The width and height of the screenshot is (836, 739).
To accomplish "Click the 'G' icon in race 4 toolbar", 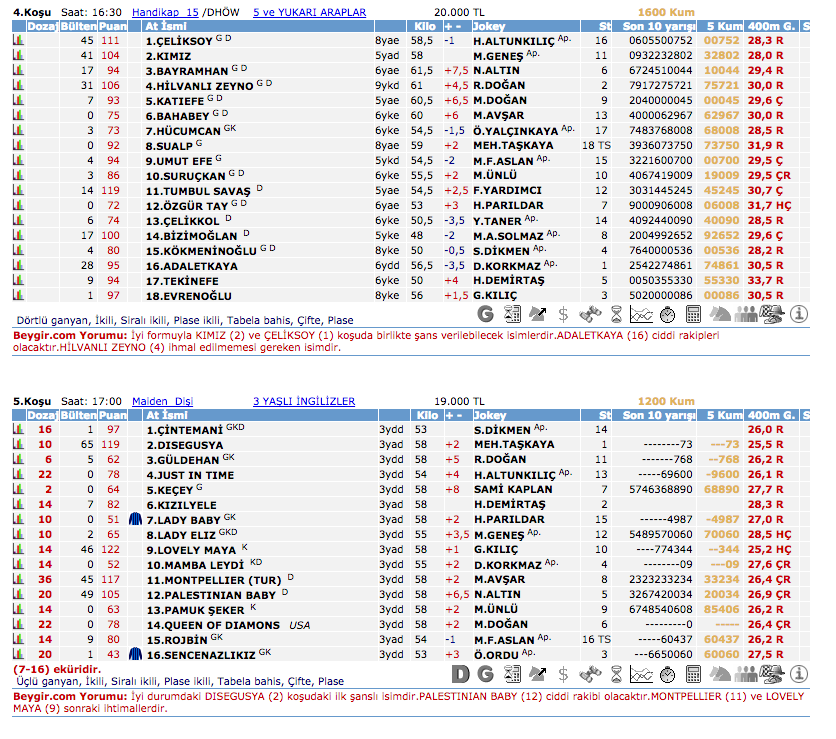I will tap(486, 313).
